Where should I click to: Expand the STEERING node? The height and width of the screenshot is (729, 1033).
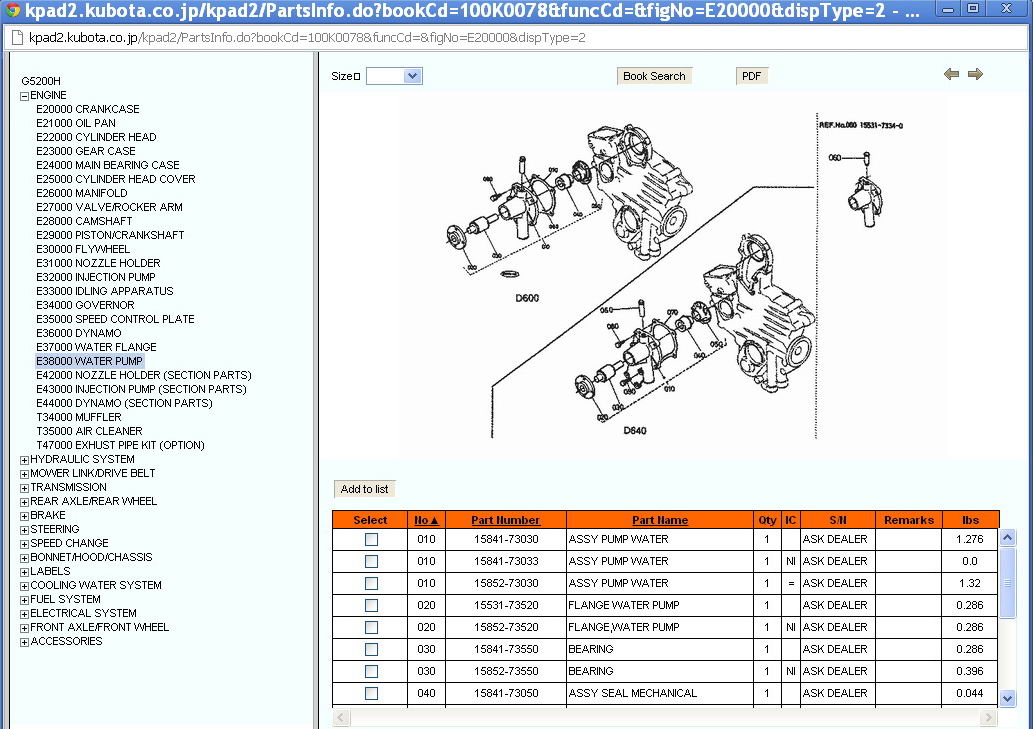[24, 530]
